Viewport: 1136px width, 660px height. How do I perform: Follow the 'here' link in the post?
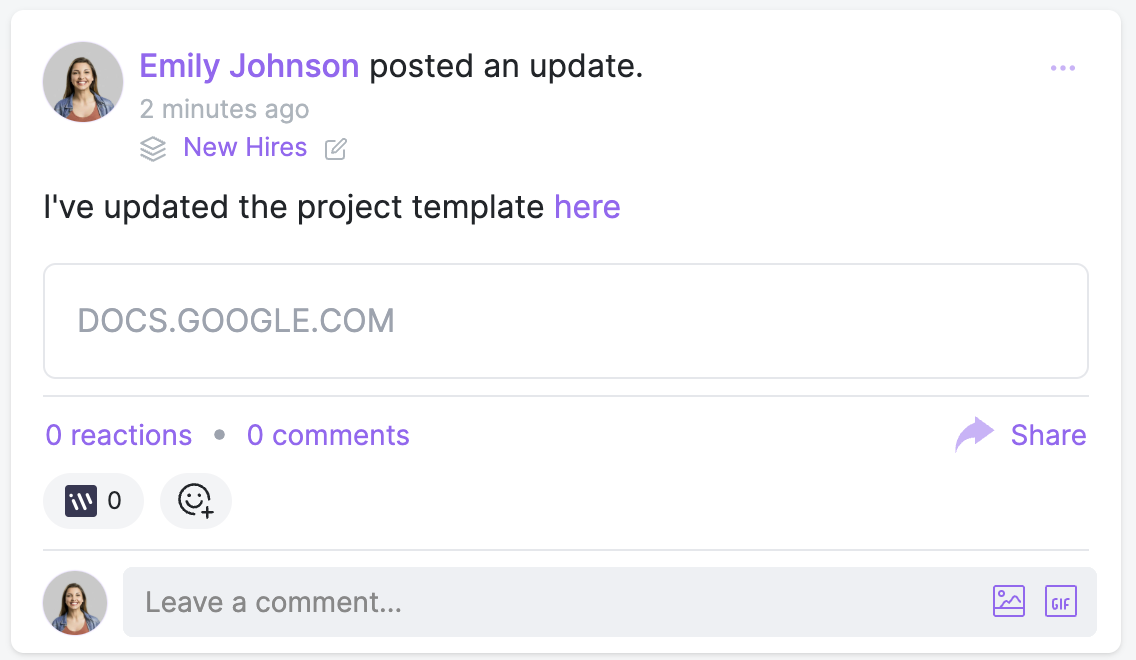click(587, 207)
